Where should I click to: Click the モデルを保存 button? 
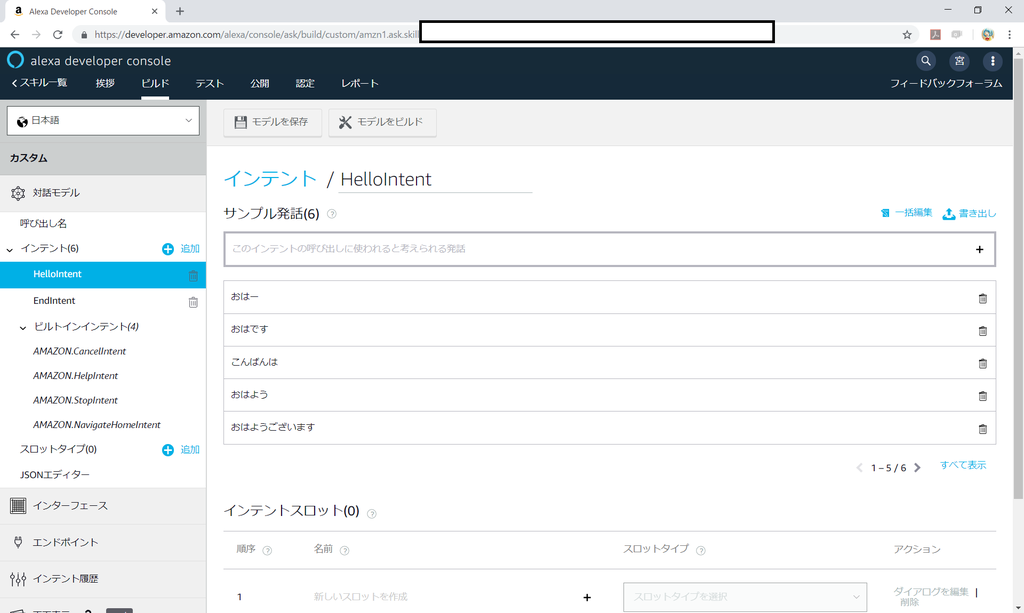pos(272,122)
